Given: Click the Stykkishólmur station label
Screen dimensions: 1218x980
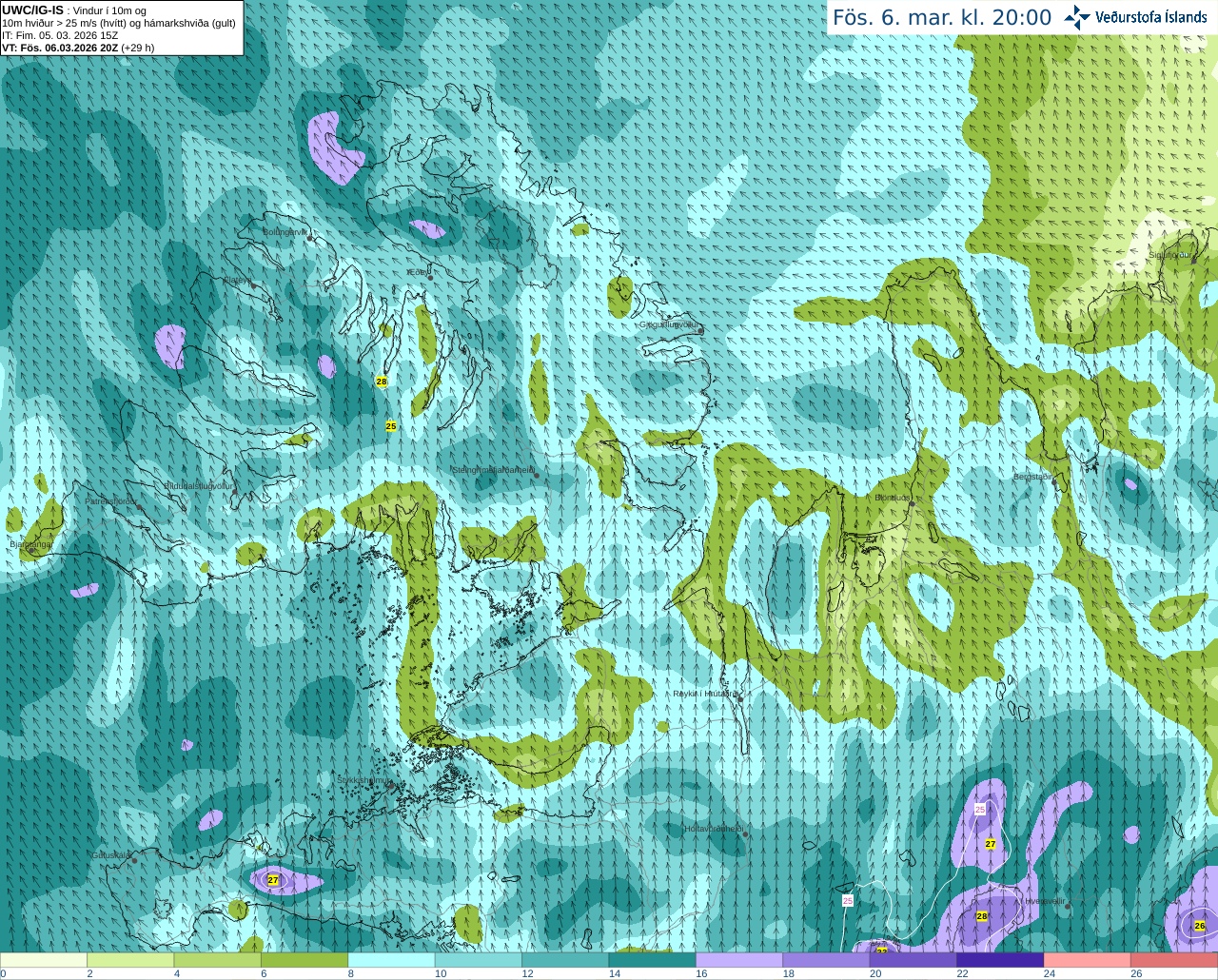Looking at the screenshot, I should (x=363, y=780).
